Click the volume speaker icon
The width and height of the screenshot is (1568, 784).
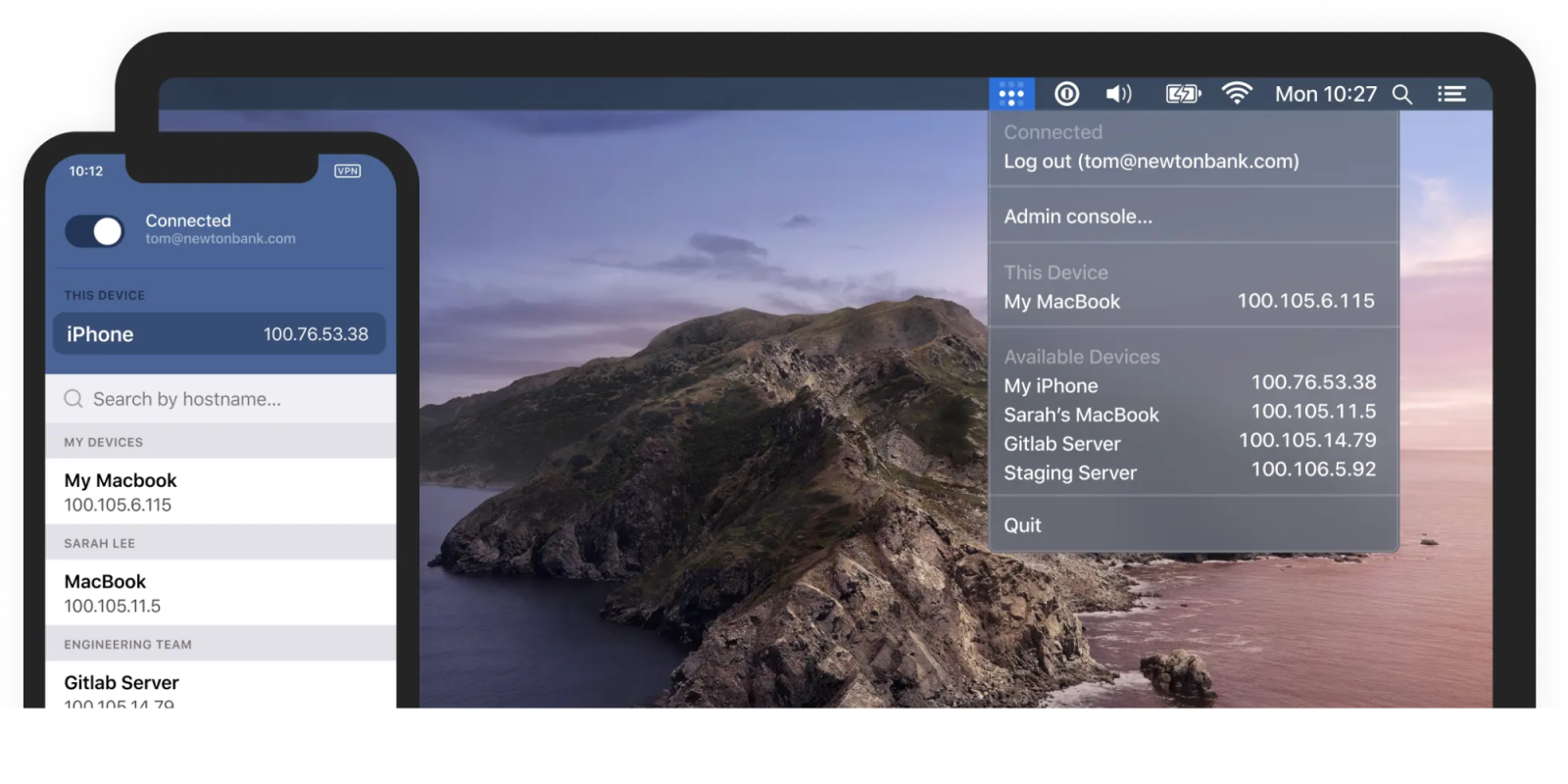coord(1118,94)
